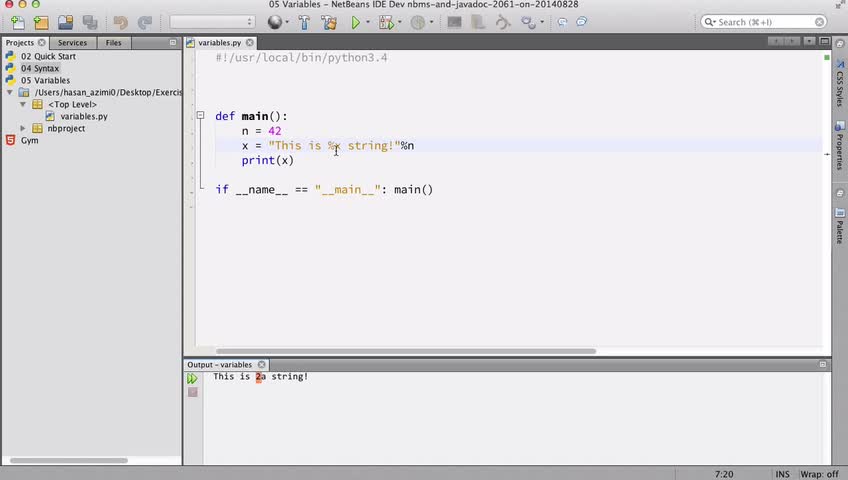Open the Properties side panel
Viewport: 848px width, 480px height.
click(x=840, y=146)
